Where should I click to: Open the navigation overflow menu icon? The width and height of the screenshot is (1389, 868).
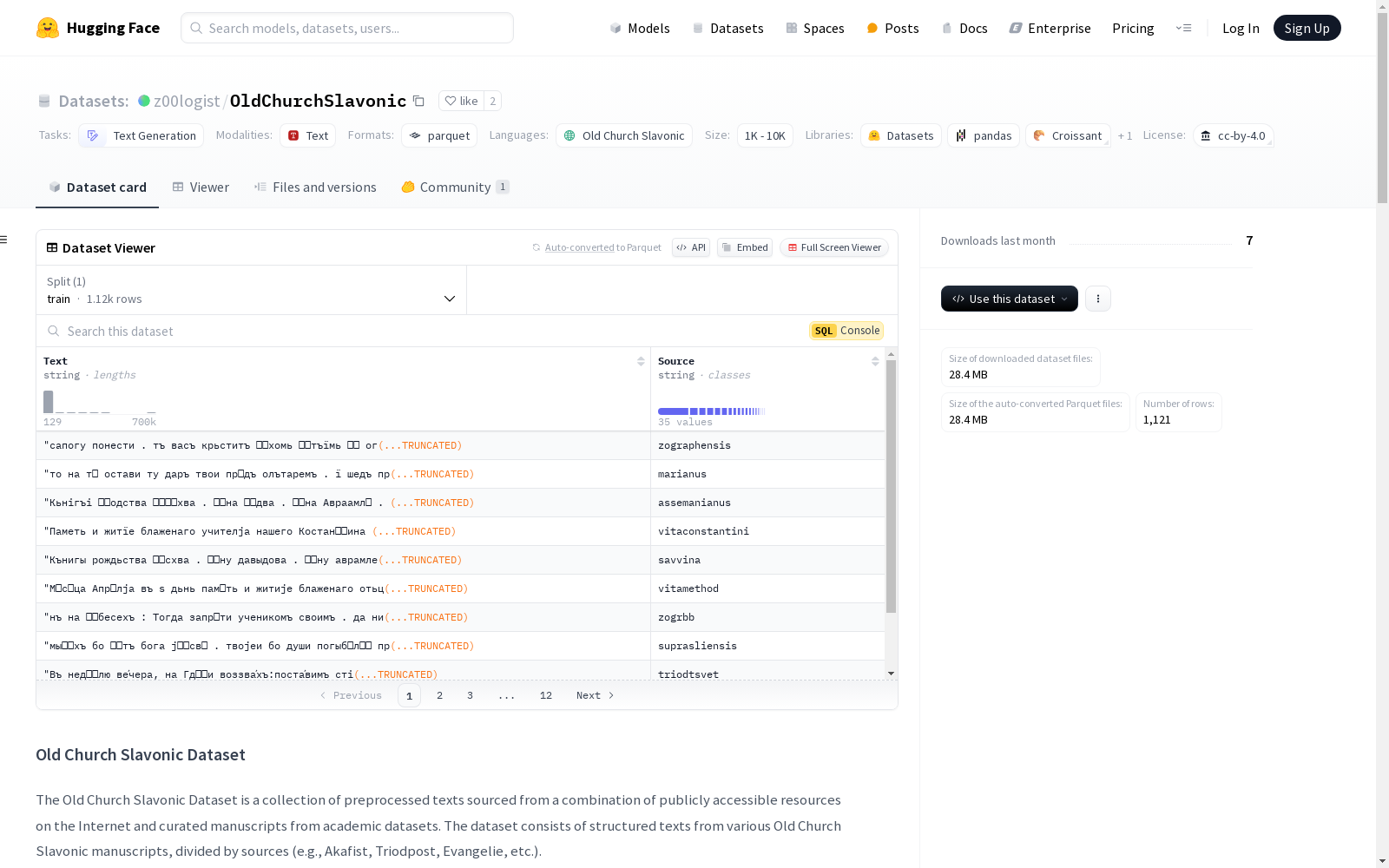click(1183, 28)
